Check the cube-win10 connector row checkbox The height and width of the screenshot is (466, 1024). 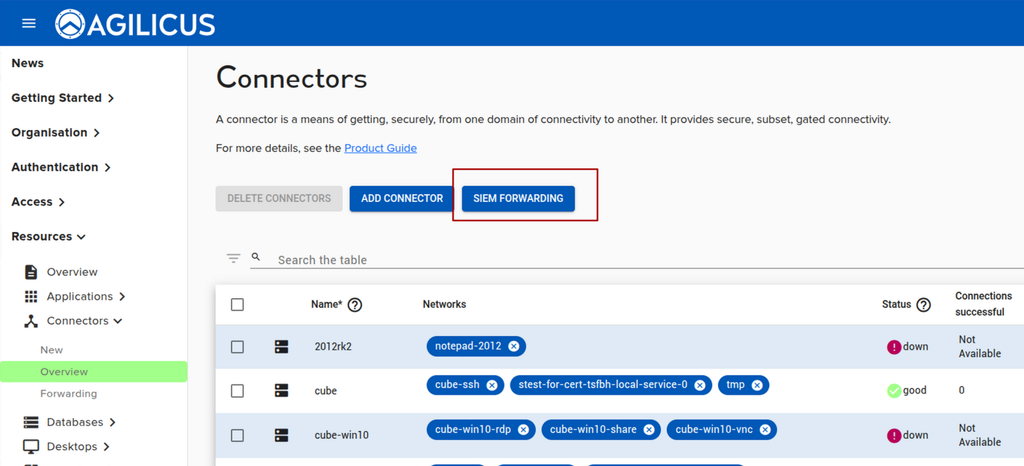point(238,435)
